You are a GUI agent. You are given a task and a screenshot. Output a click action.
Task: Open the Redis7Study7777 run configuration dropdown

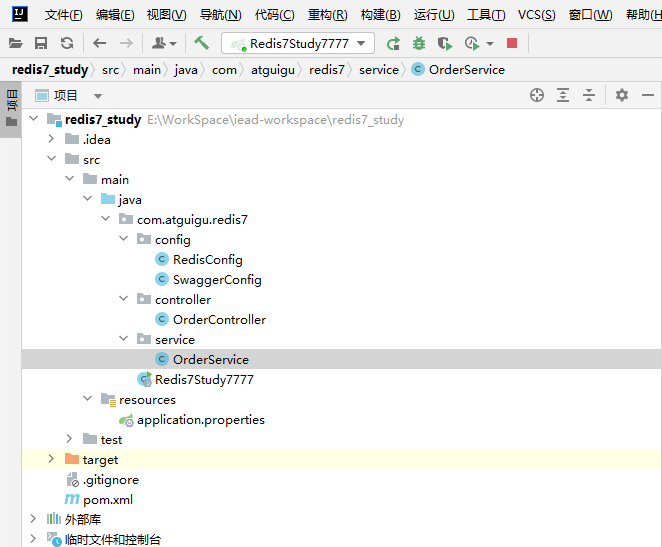pyautogui.click(x=298, y=43)
